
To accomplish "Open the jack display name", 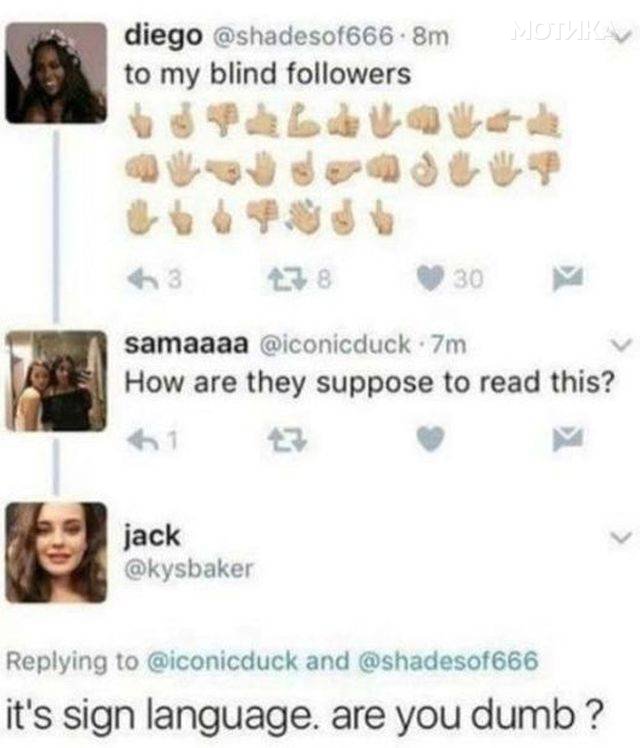I will click(152, 537).
